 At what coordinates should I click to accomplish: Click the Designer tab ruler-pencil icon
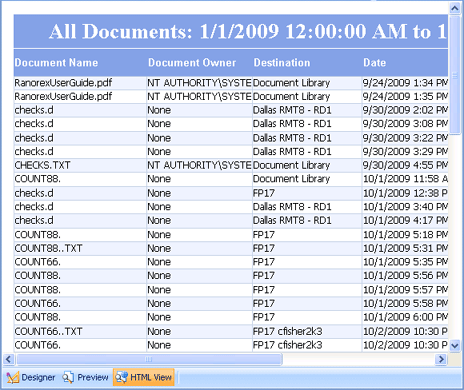(x=13, y=377)
